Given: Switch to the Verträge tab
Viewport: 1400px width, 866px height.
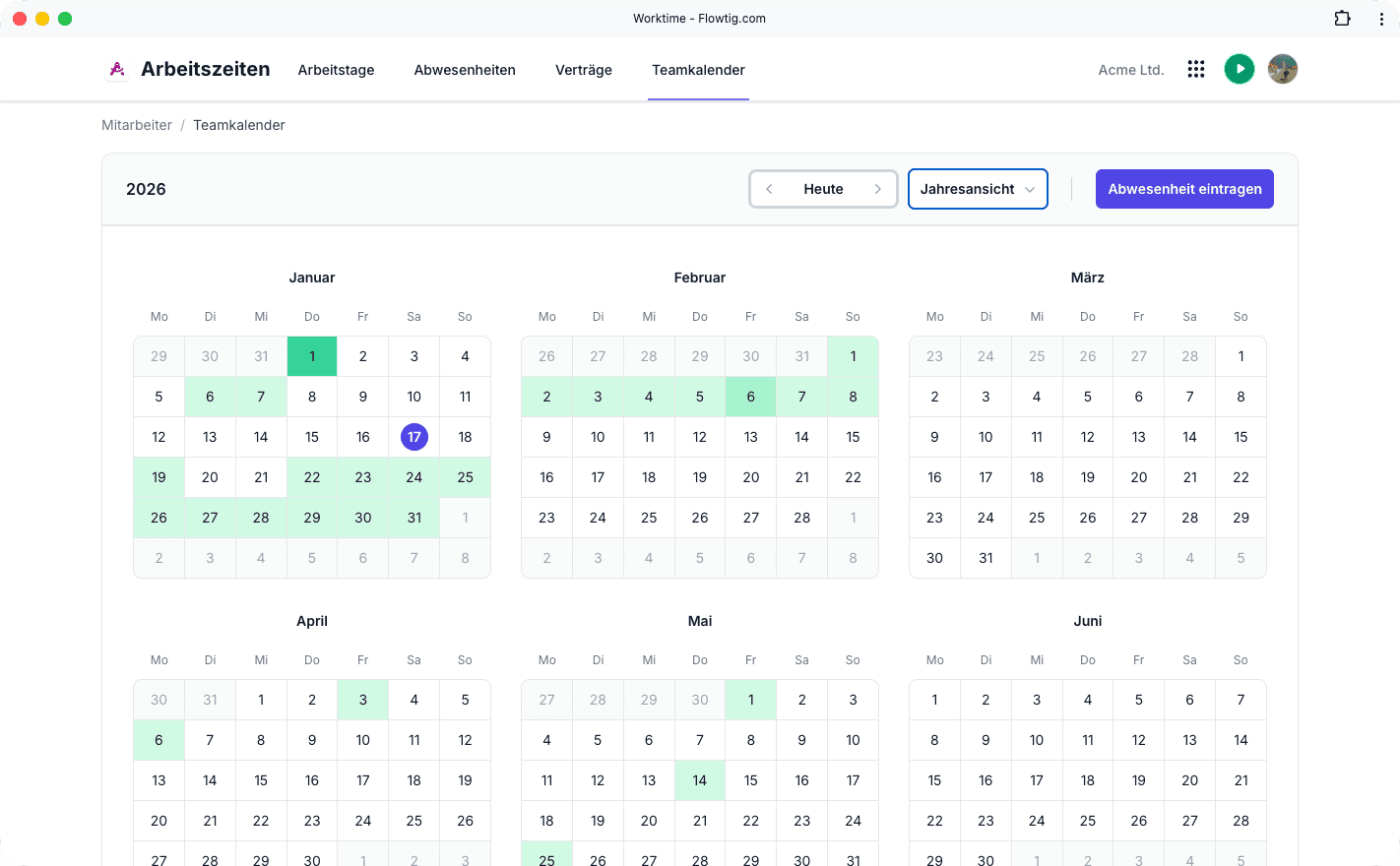Looking at the screenshot, I should pos(584,70).
